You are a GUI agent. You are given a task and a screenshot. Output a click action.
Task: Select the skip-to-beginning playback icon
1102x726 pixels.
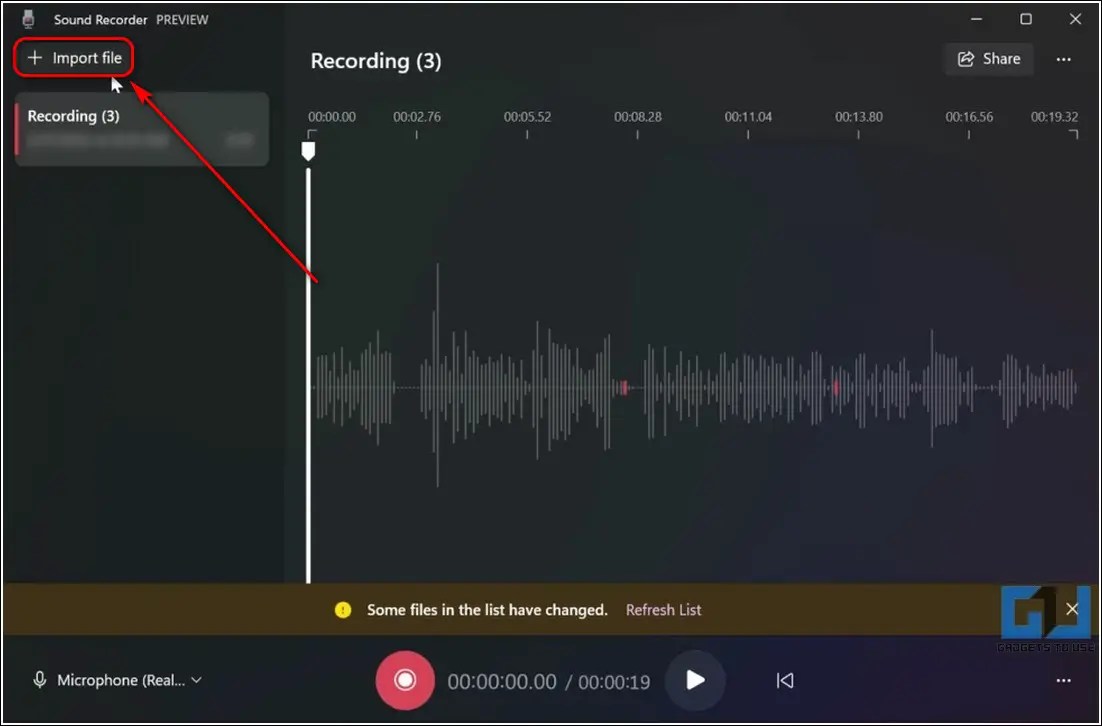click(x=785, y=680)
